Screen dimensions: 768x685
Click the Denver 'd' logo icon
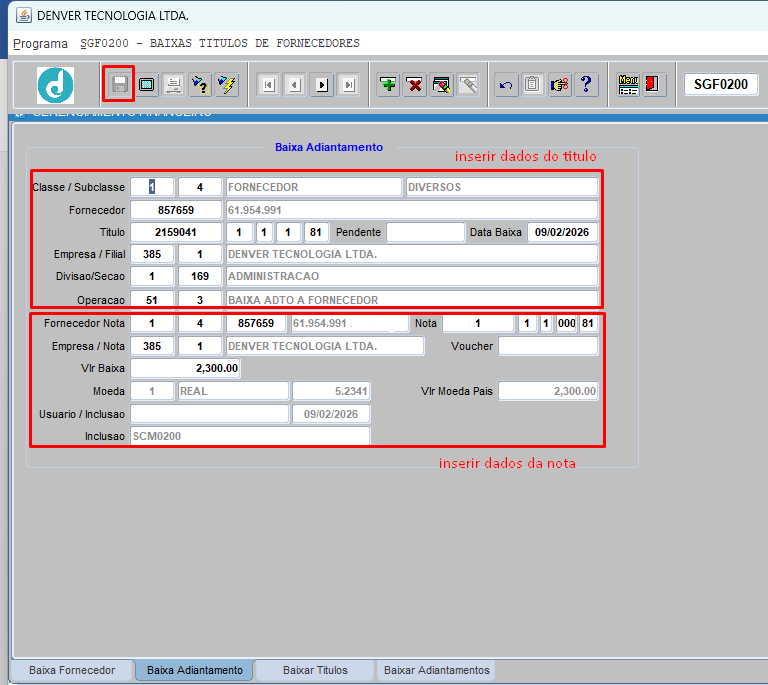pos(56,85)
